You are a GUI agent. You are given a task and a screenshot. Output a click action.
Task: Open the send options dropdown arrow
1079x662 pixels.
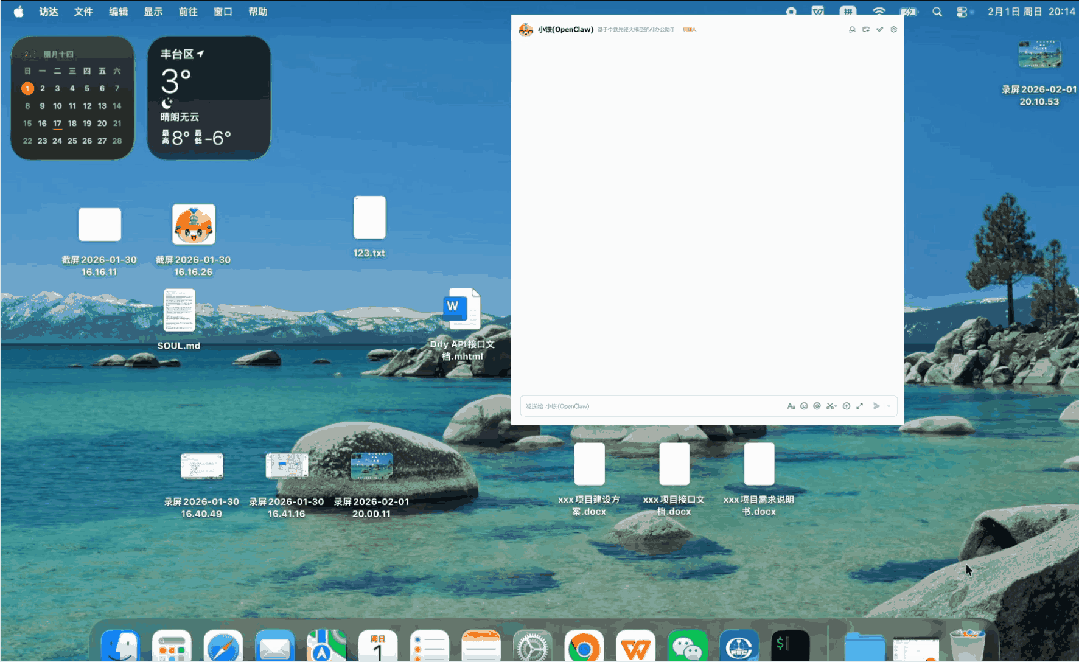888,406
